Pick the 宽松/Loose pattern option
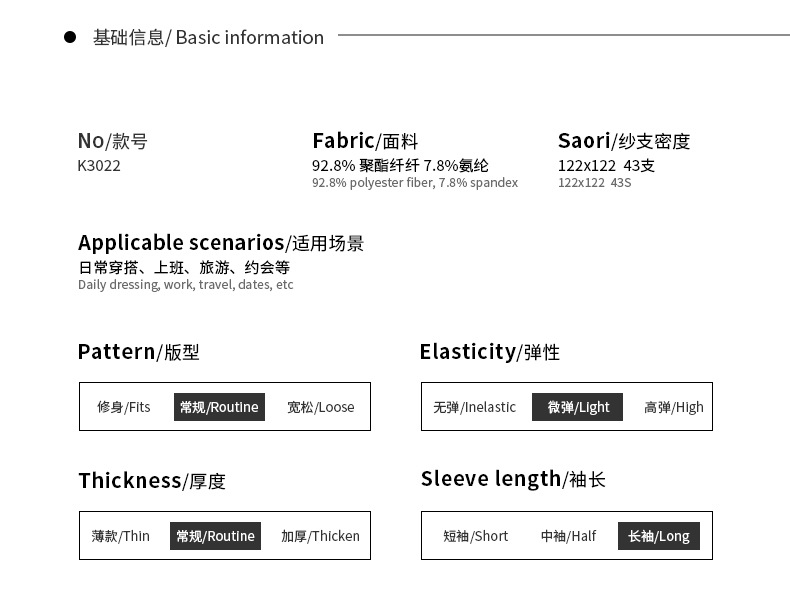Screen dimensions: 790x604 [321, 407]
